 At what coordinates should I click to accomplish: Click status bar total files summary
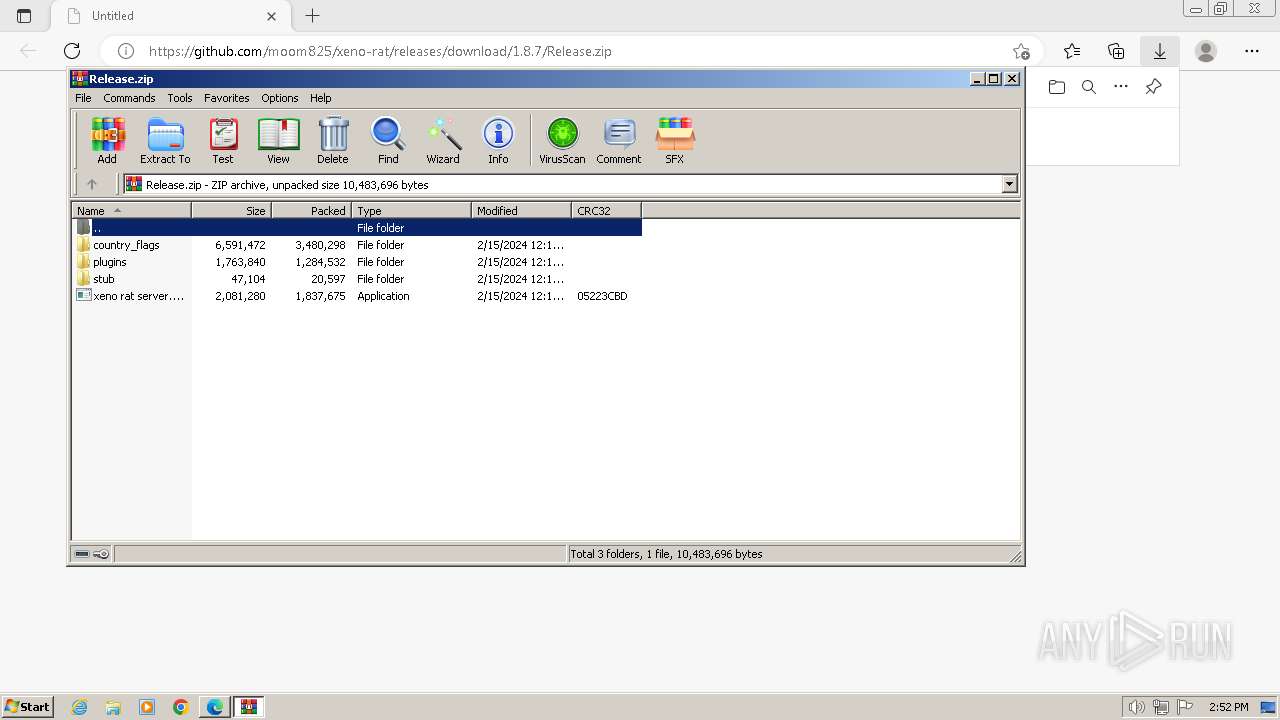click(666, 554)
